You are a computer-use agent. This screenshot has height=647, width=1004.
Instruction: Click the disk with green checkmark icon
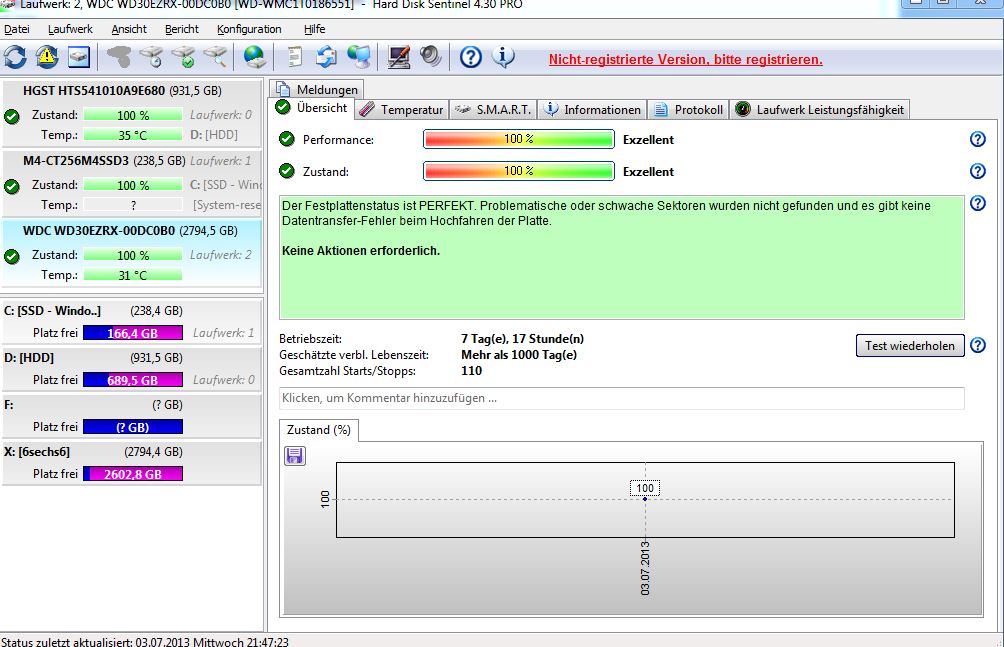point(184,57)
